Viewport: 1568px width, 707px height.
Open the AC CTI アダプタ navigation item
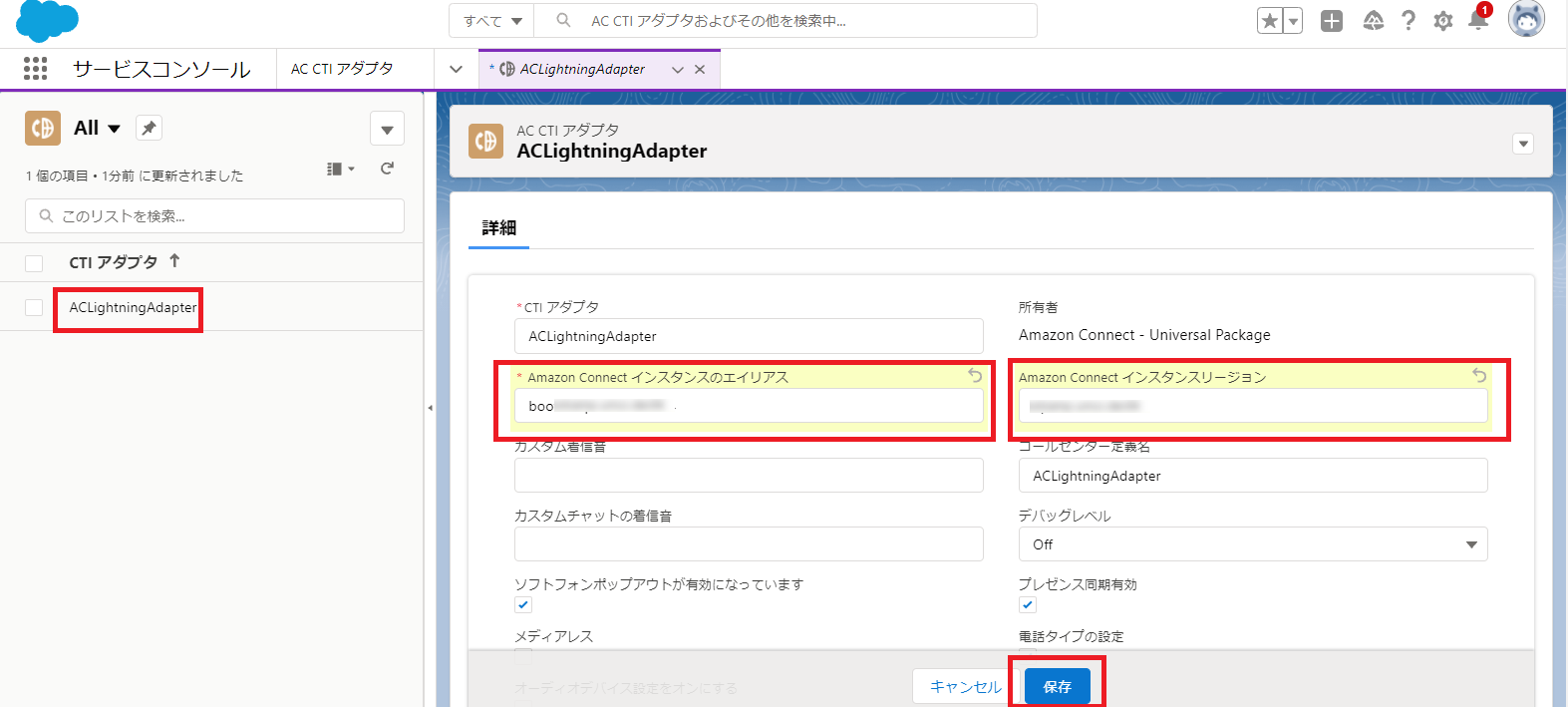[342, 69]
